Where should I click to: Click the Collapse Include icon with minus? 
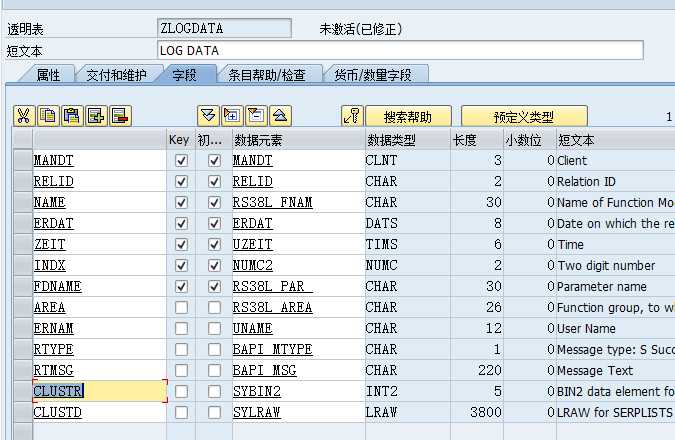click(x=257, y=116)
